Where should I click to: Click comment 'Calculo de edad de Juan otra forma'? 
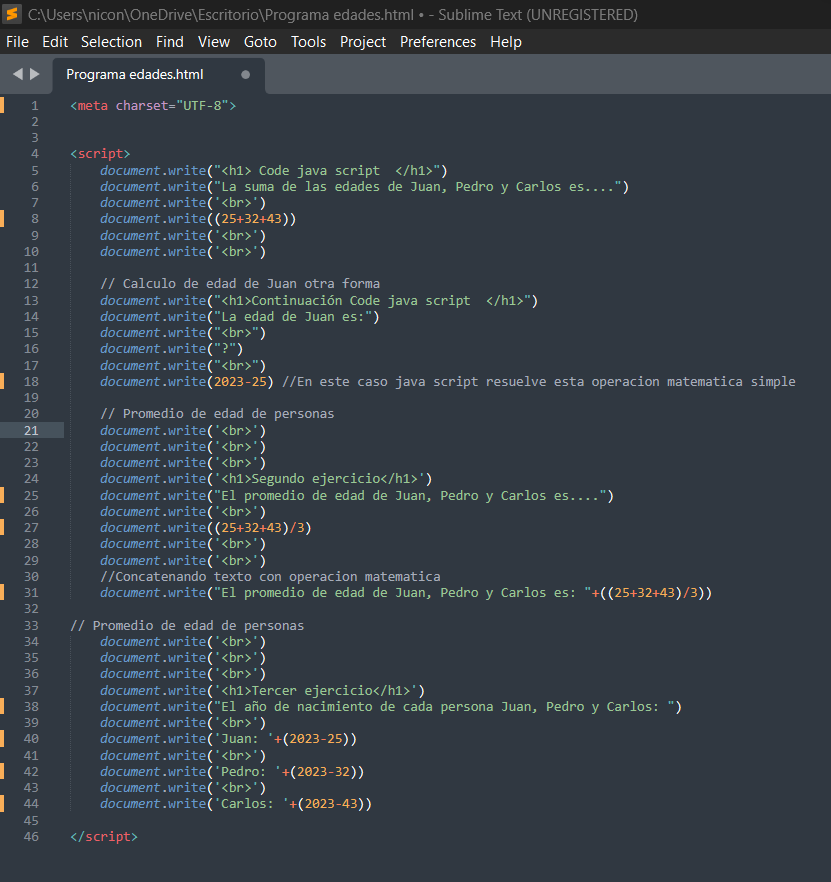click(240, 284)
